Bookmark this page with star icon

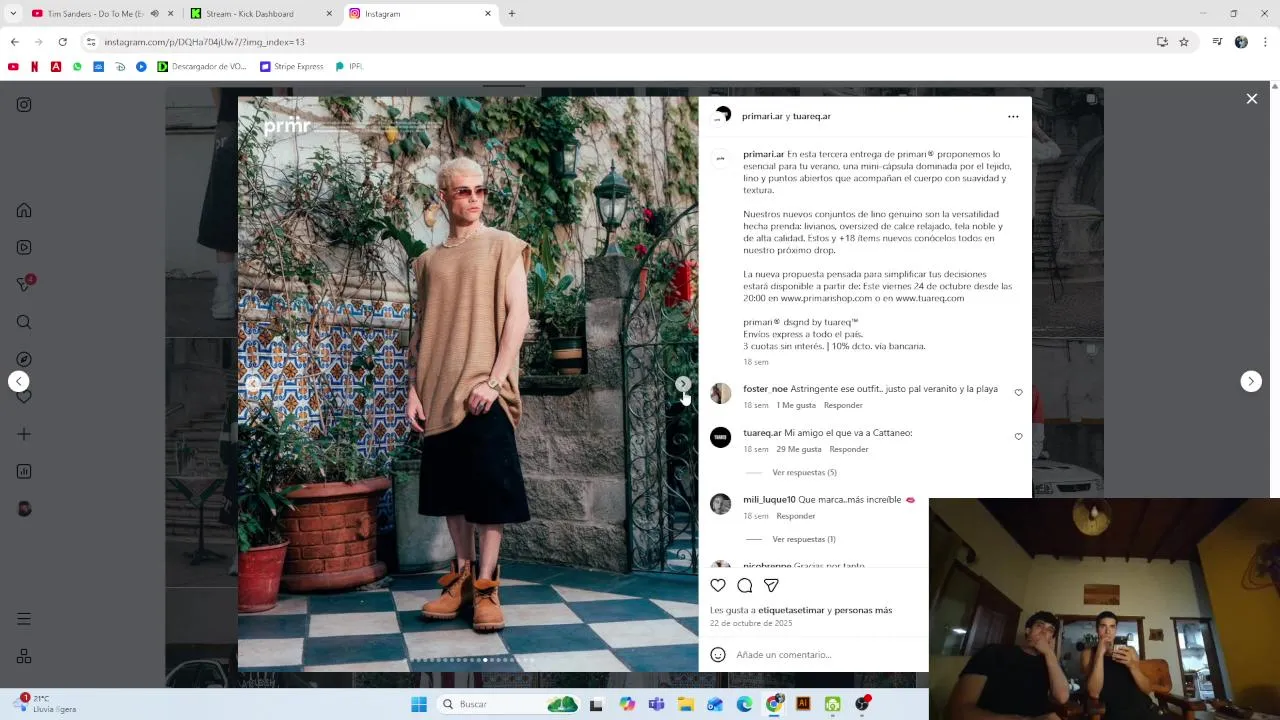pyautogui.click(x=1184, y=42)
